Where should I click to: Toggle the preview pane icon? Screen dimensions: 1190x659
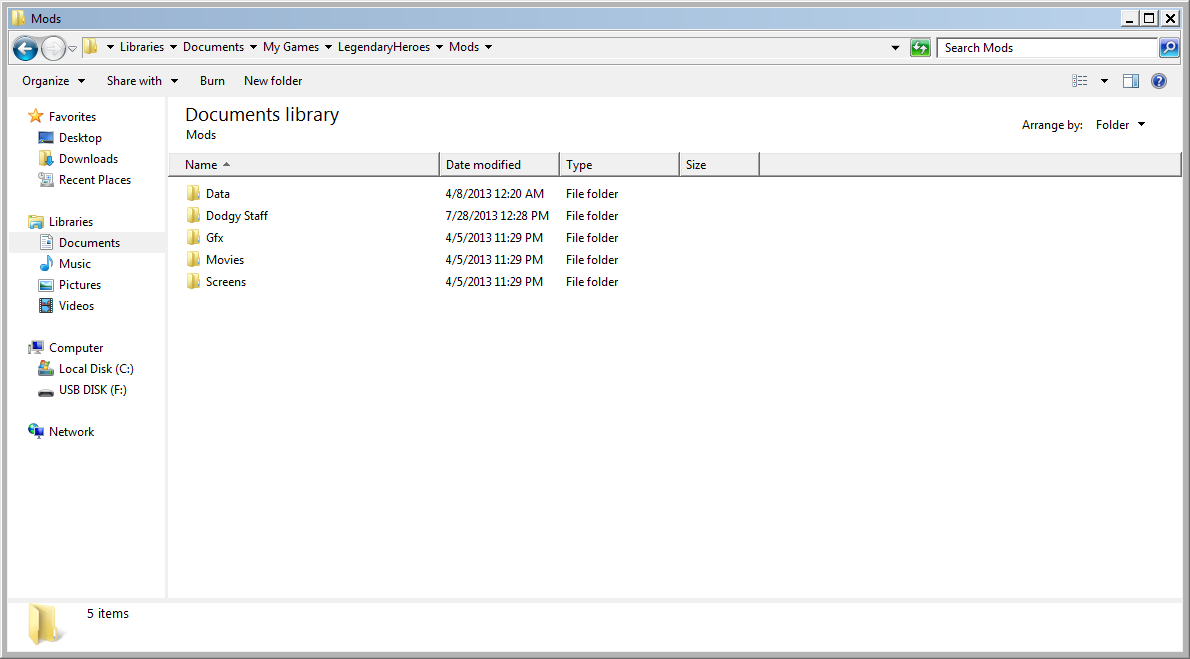coord(1131,81)
